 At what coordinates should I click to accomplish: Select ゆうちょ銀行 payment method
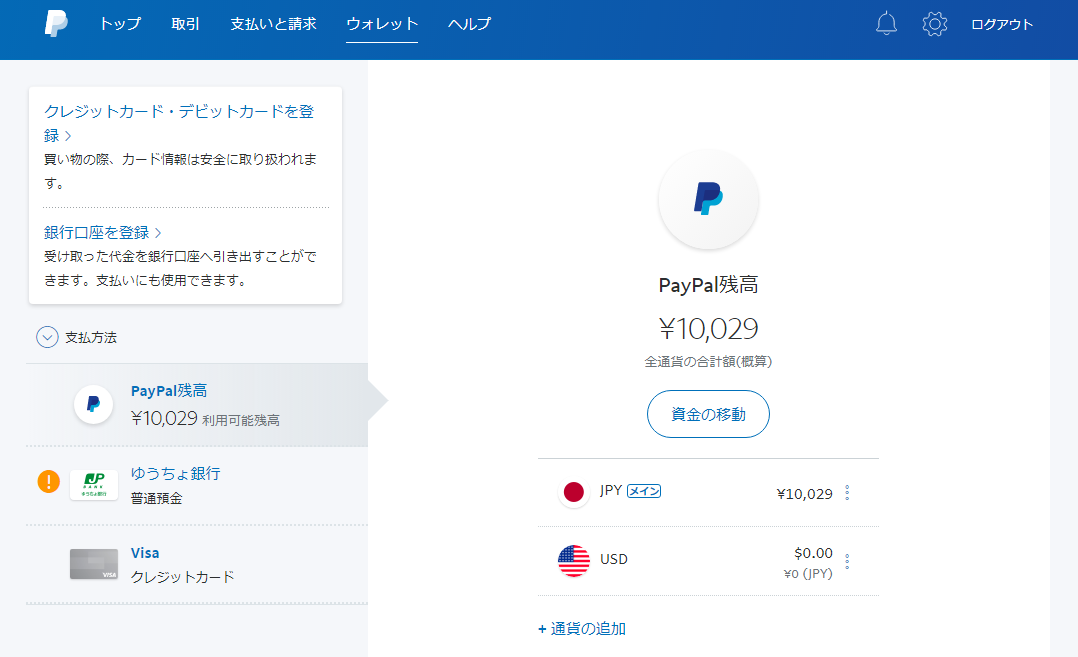[x=197, y=485]
